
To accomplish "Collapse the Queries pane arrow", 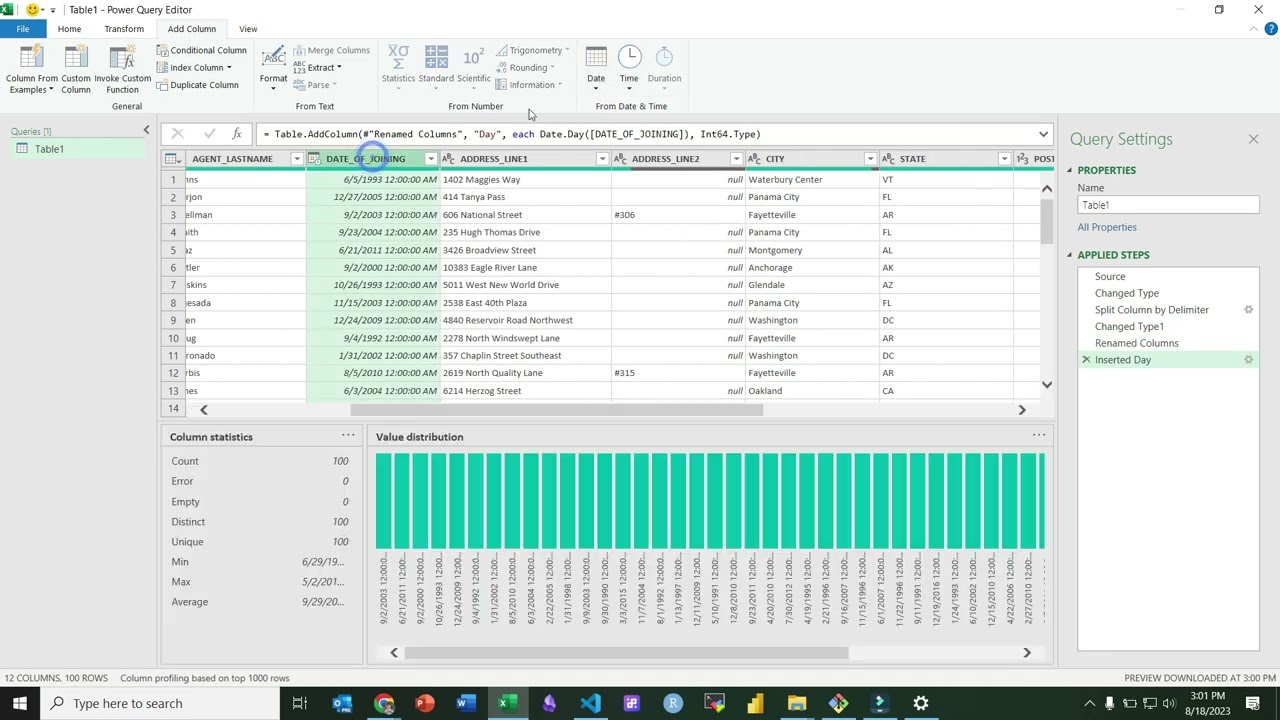I will coord(146,130).
